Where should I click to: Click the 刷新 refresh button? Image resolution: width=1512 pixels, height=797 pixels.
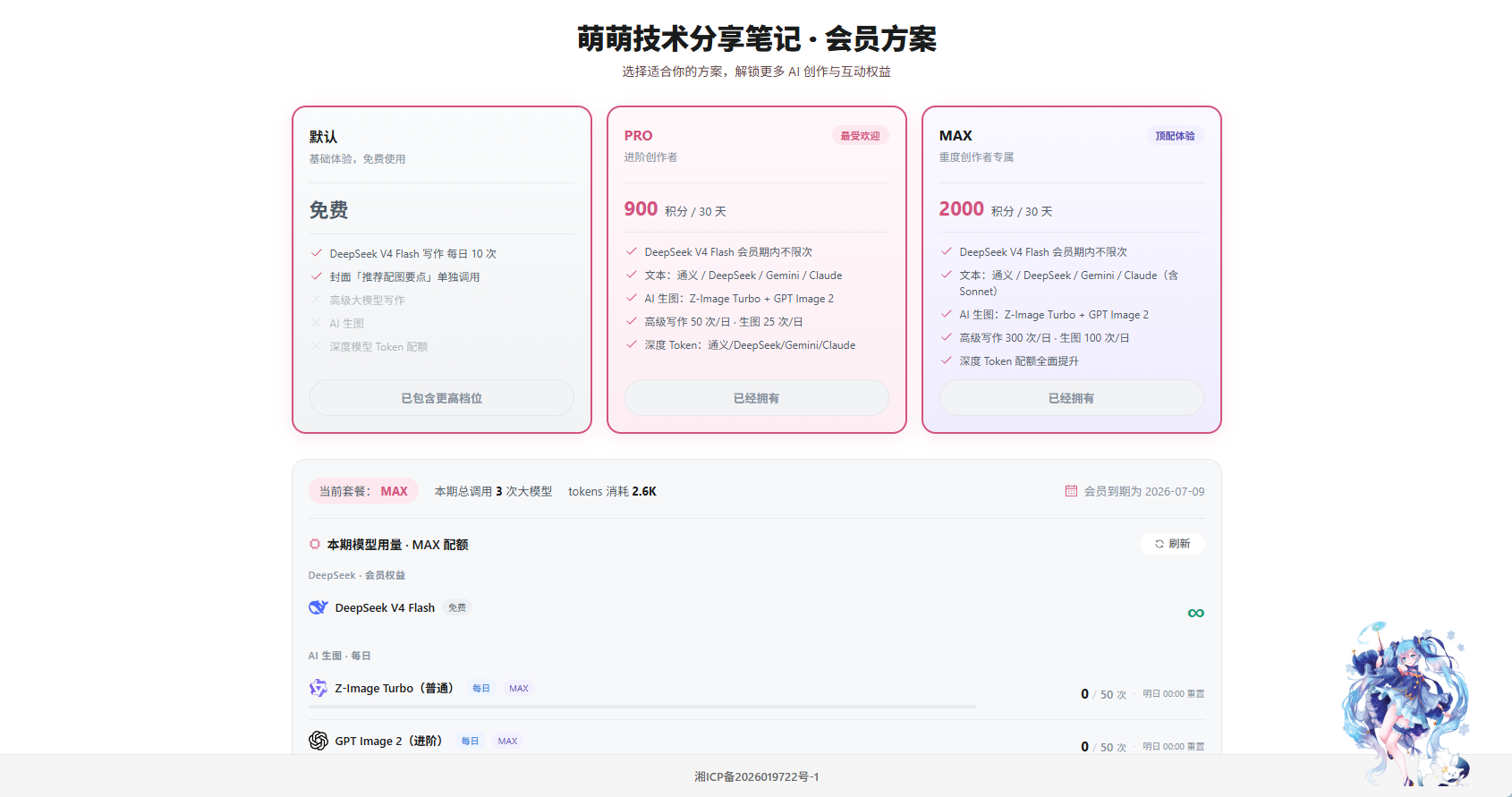(1172, 544)
